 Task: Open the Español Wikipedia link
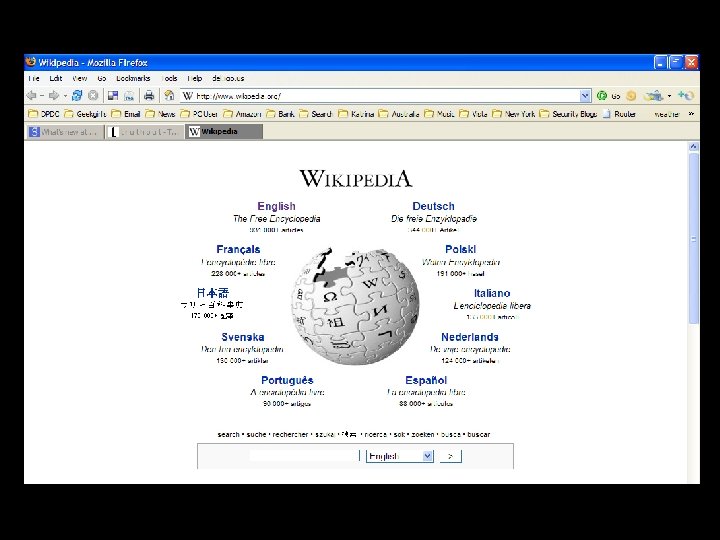pyautogui.click(x=426, y=380)
